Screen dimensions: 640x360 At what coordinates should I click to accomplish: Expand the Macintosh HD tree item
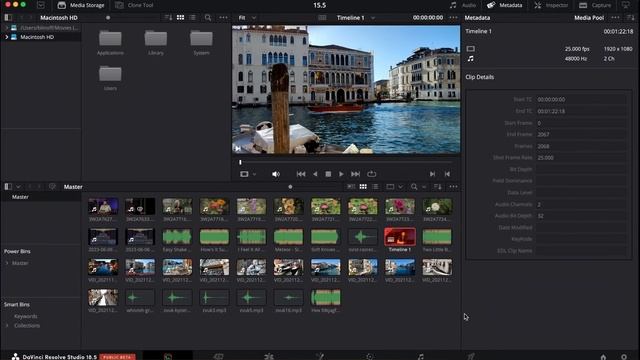pos(7,37)
